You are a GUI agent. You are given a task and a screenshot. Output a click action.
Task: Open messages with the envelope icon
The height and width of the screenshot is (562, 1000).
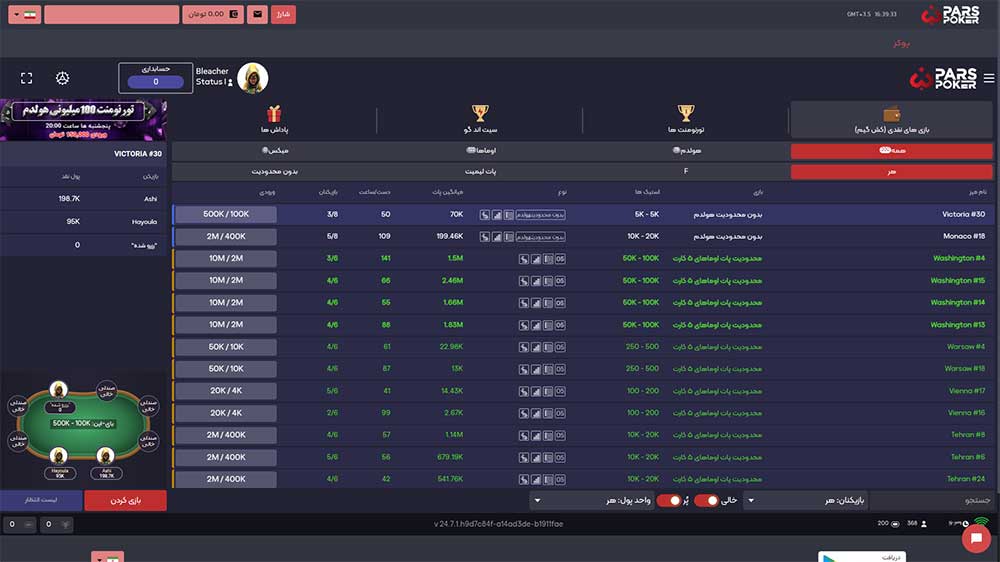[x=258, y=15]
